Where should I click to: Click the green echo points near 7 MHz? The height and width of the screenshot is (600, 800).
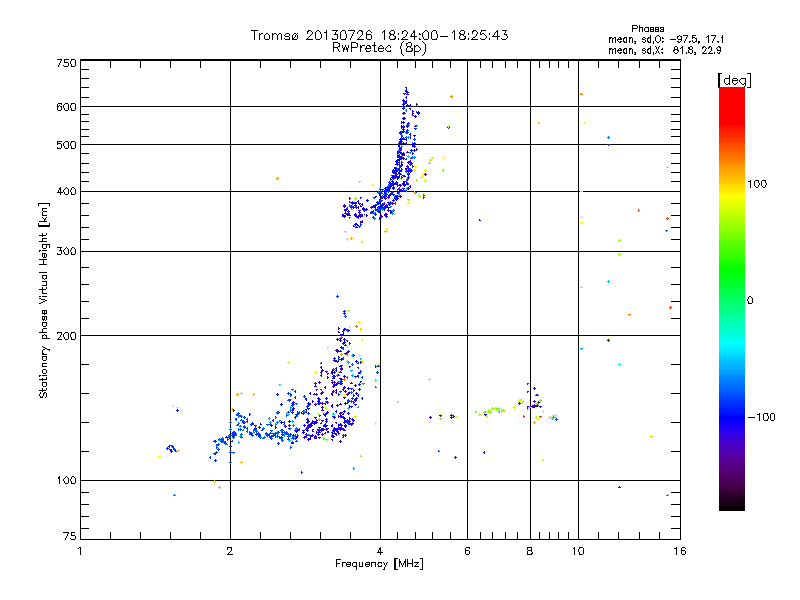tap(492, 411)
